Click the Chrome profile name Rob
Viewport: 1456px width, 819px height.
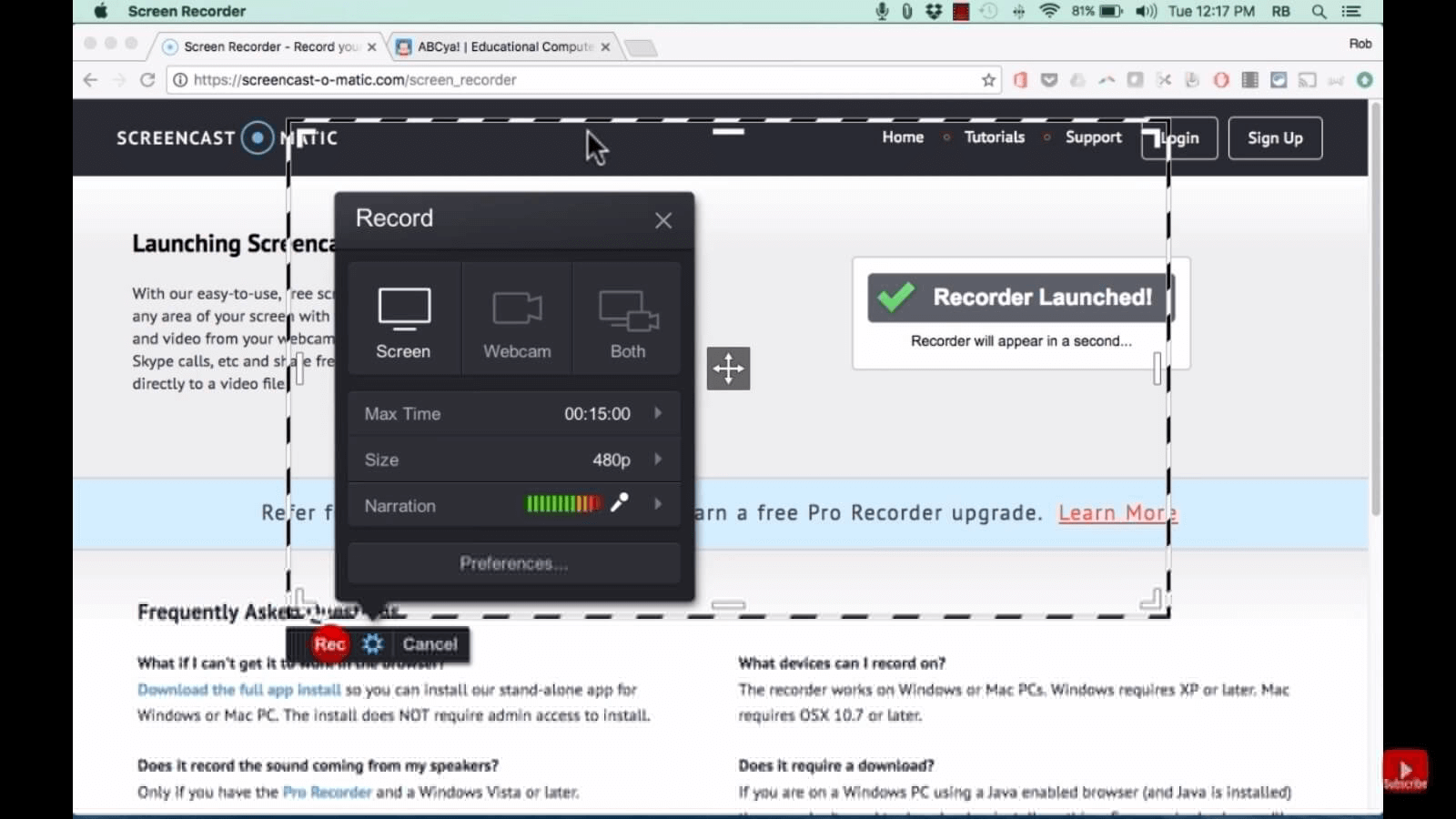pos(1360,44)
